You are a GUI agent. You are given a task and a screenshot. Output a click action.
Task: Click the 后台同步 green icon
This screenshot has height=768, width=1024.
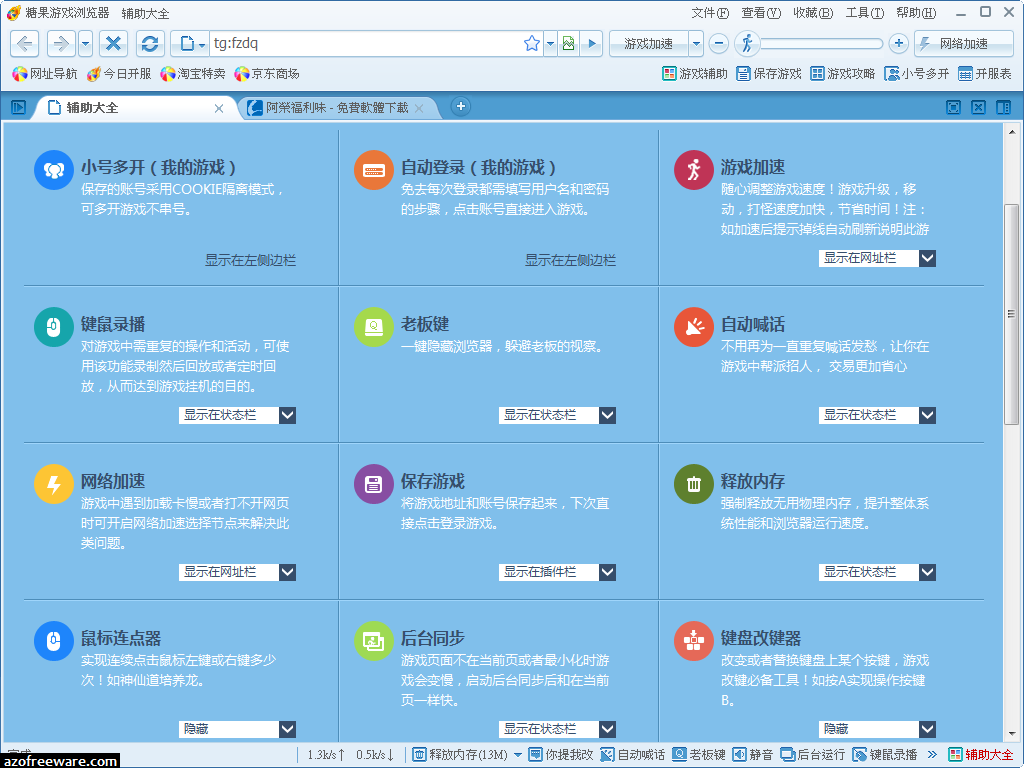[x=374, y=641]
